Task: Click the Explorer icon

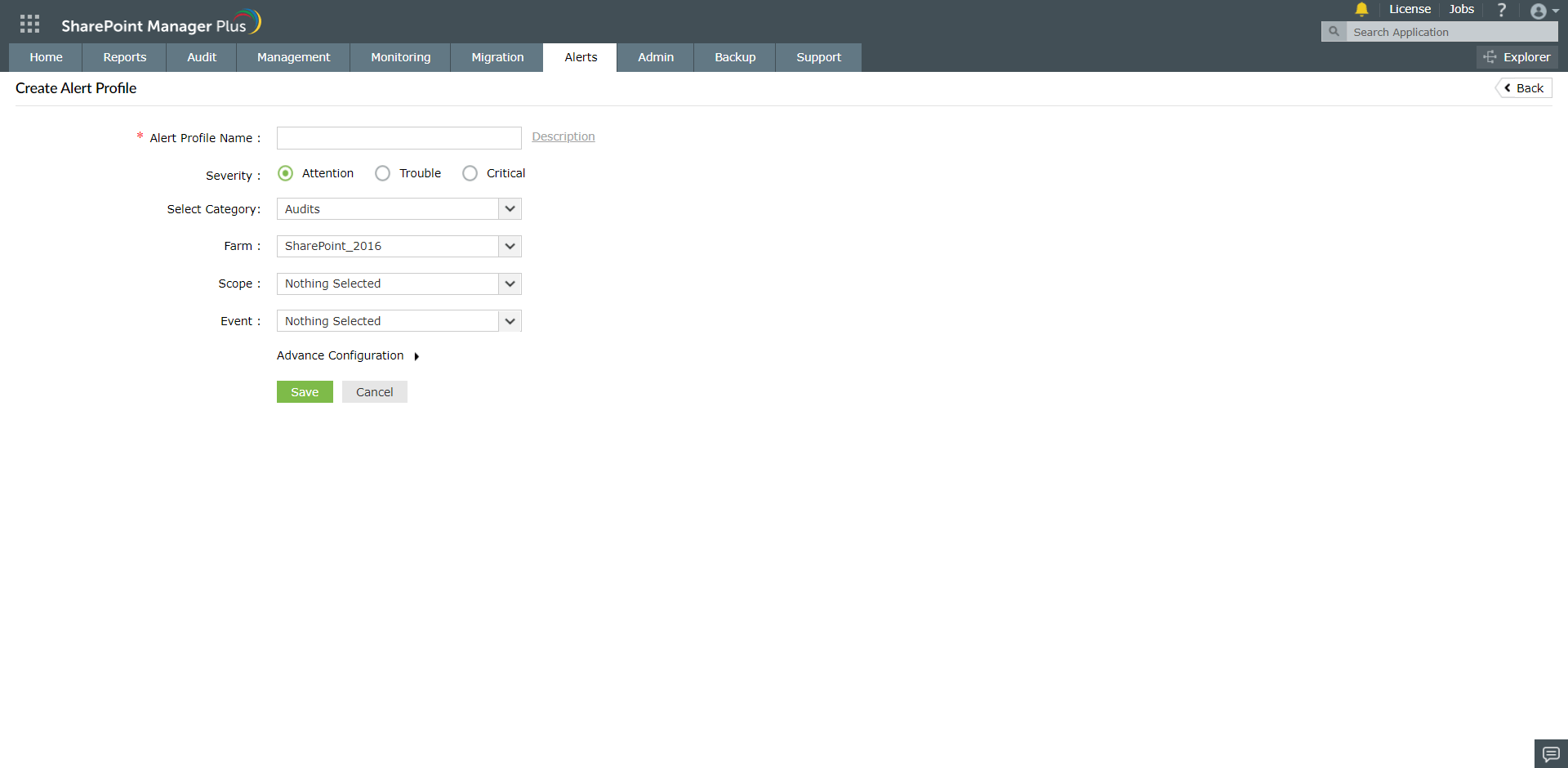Action: 1517,57
